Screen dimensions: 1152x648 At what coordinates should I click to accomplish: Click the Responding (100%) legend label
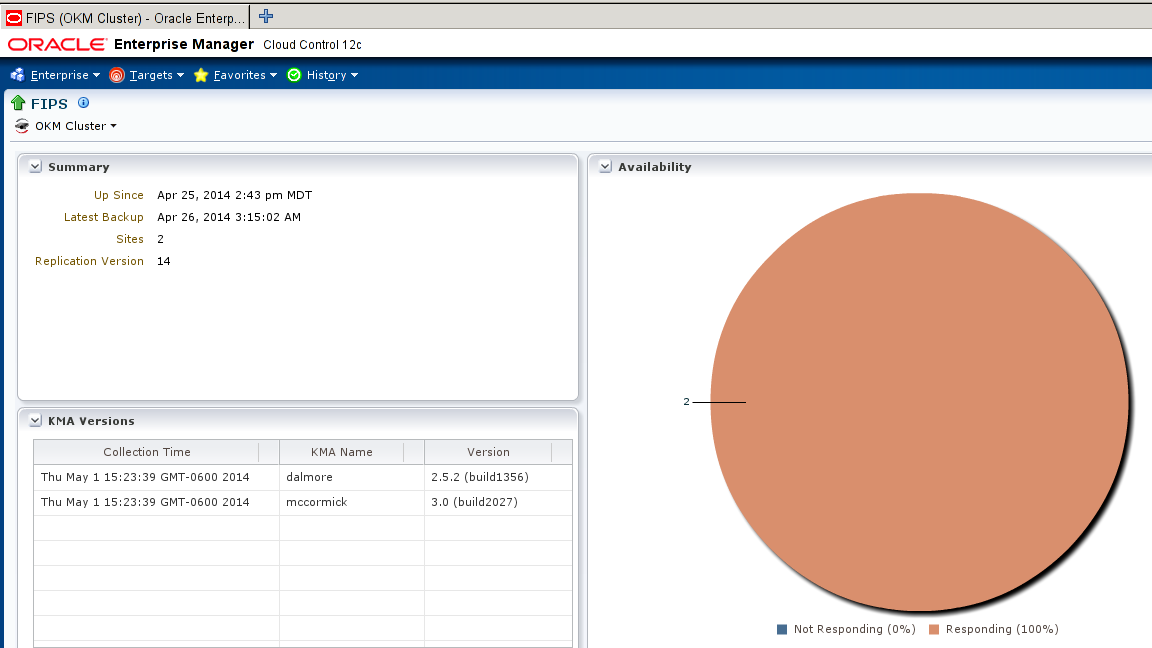(1002, 629)
